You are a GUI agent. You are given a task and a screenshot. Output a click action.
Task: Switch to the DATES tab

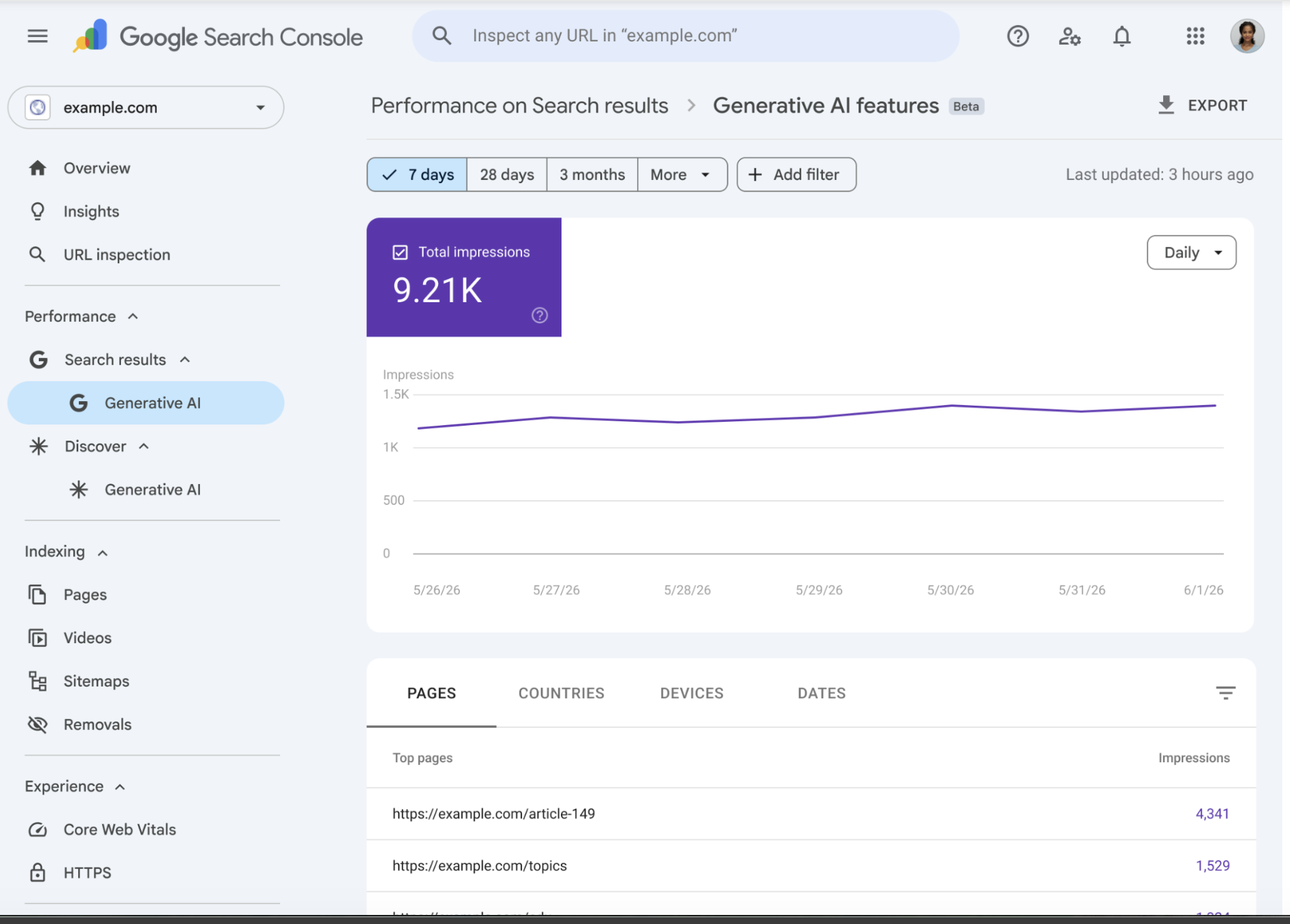pos(822,693)
